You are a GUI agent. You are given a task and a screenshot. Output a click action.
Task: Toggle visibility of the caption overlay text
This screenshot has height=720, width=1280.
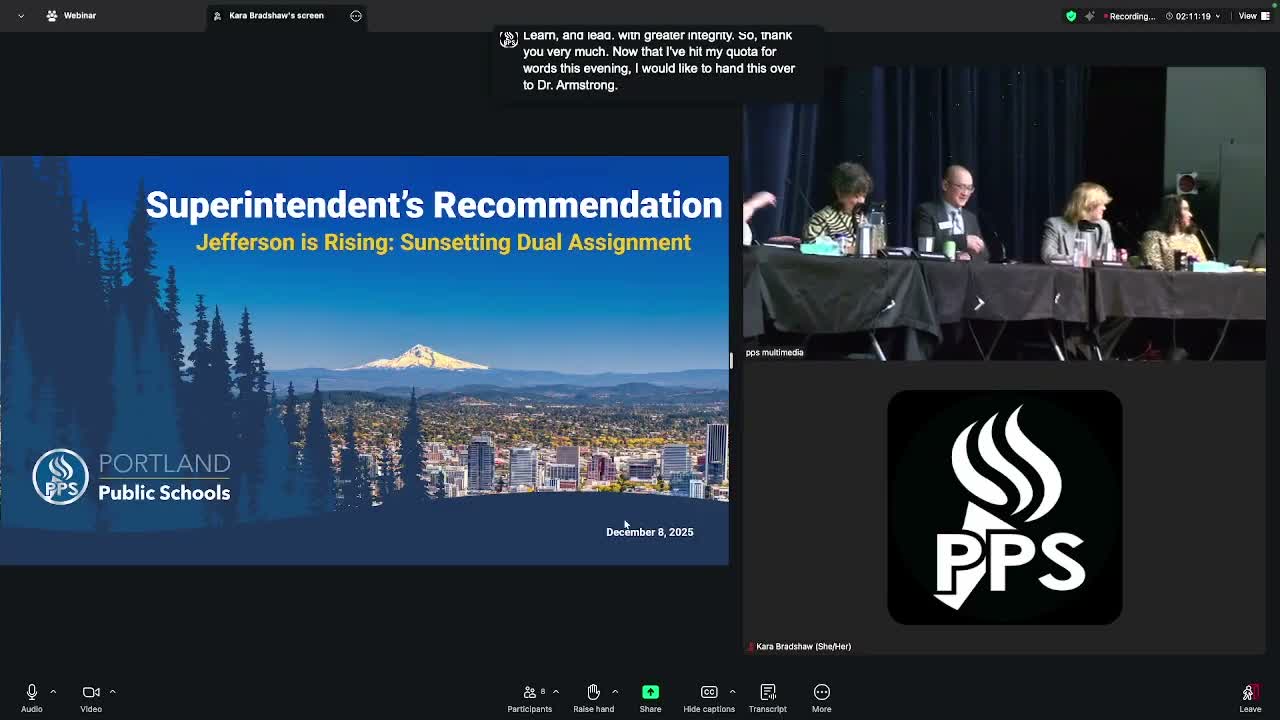coord(509,38)
